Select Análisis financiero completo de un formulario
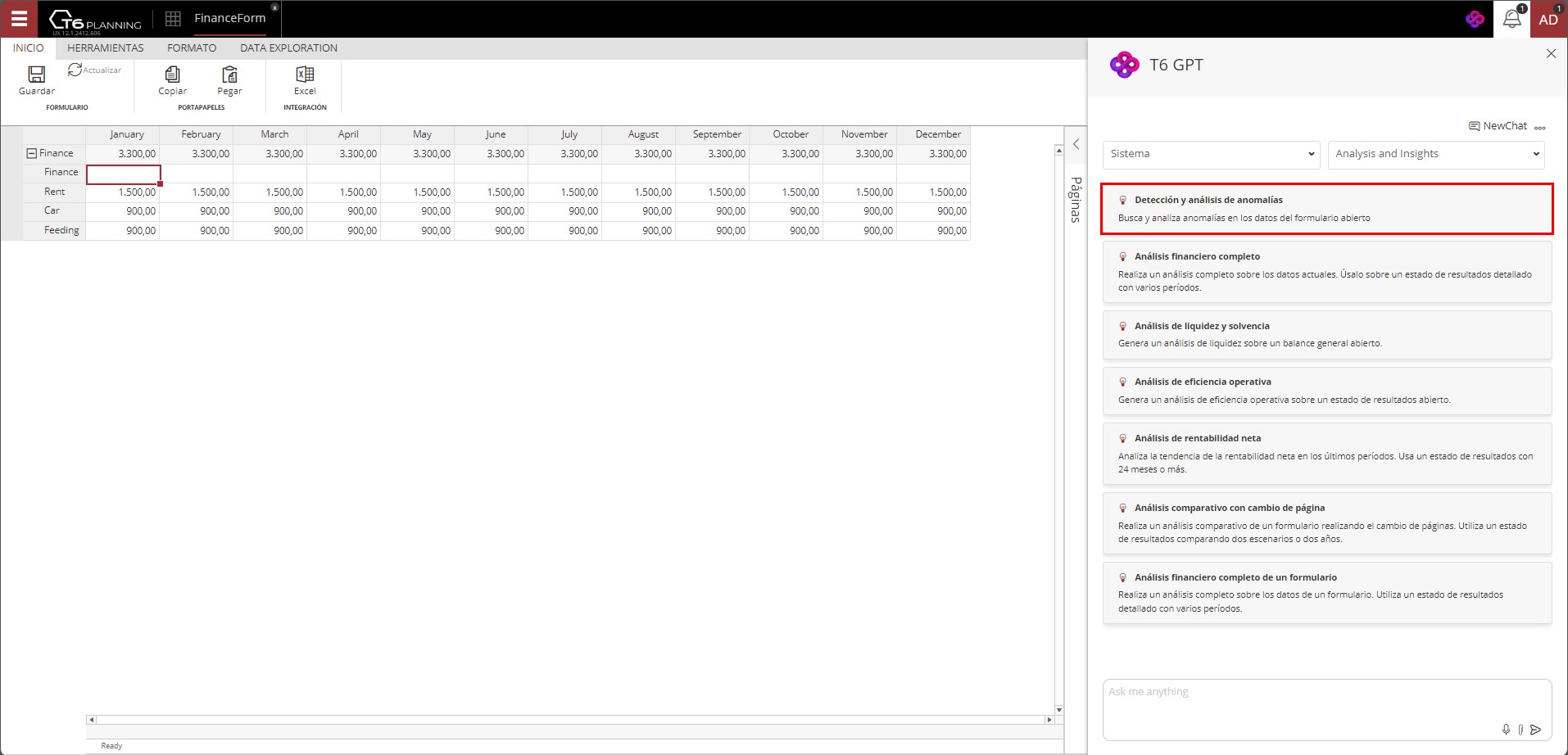1568x755 pixels. pos(1327,593)
